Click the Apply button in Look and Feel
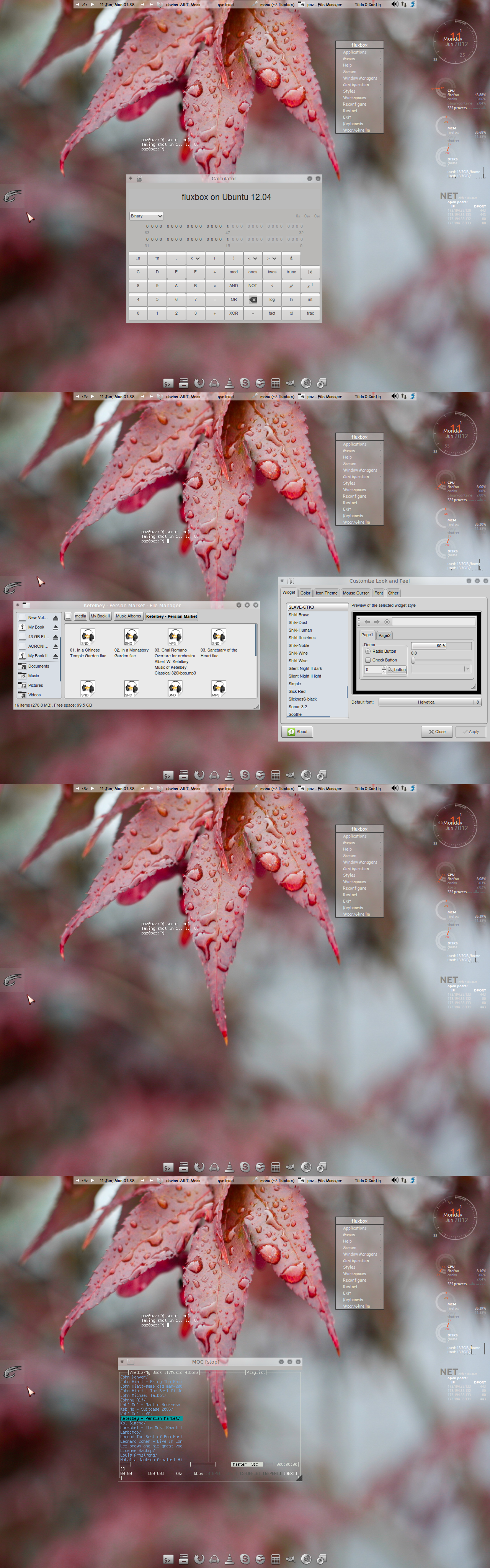 click(x=470, y=732)
